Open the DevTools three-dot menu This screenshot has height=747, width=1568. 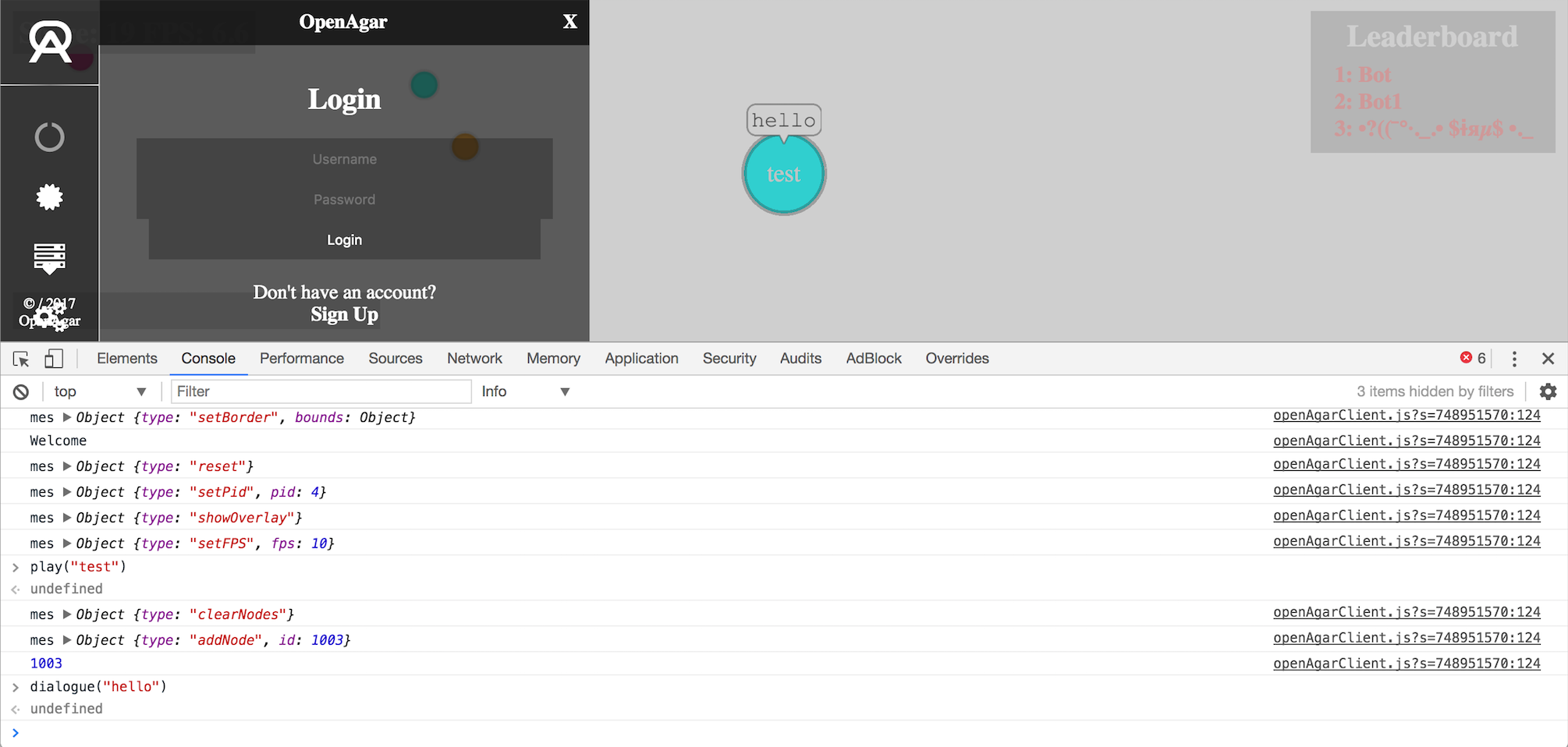click(1514, 359)
